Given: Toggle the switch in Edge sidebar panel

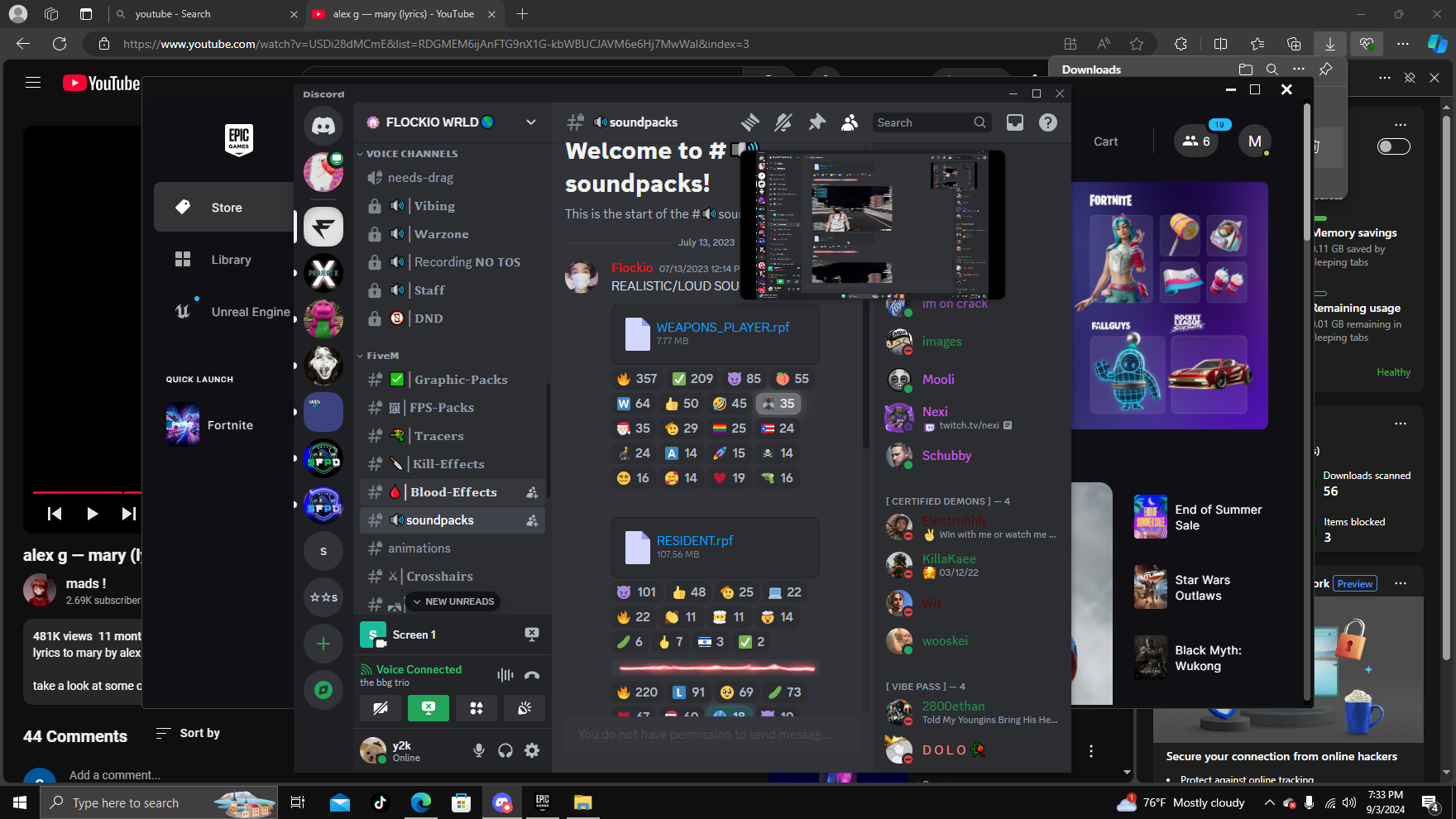Looking at the screenshot, I should tap(1393, 146).
